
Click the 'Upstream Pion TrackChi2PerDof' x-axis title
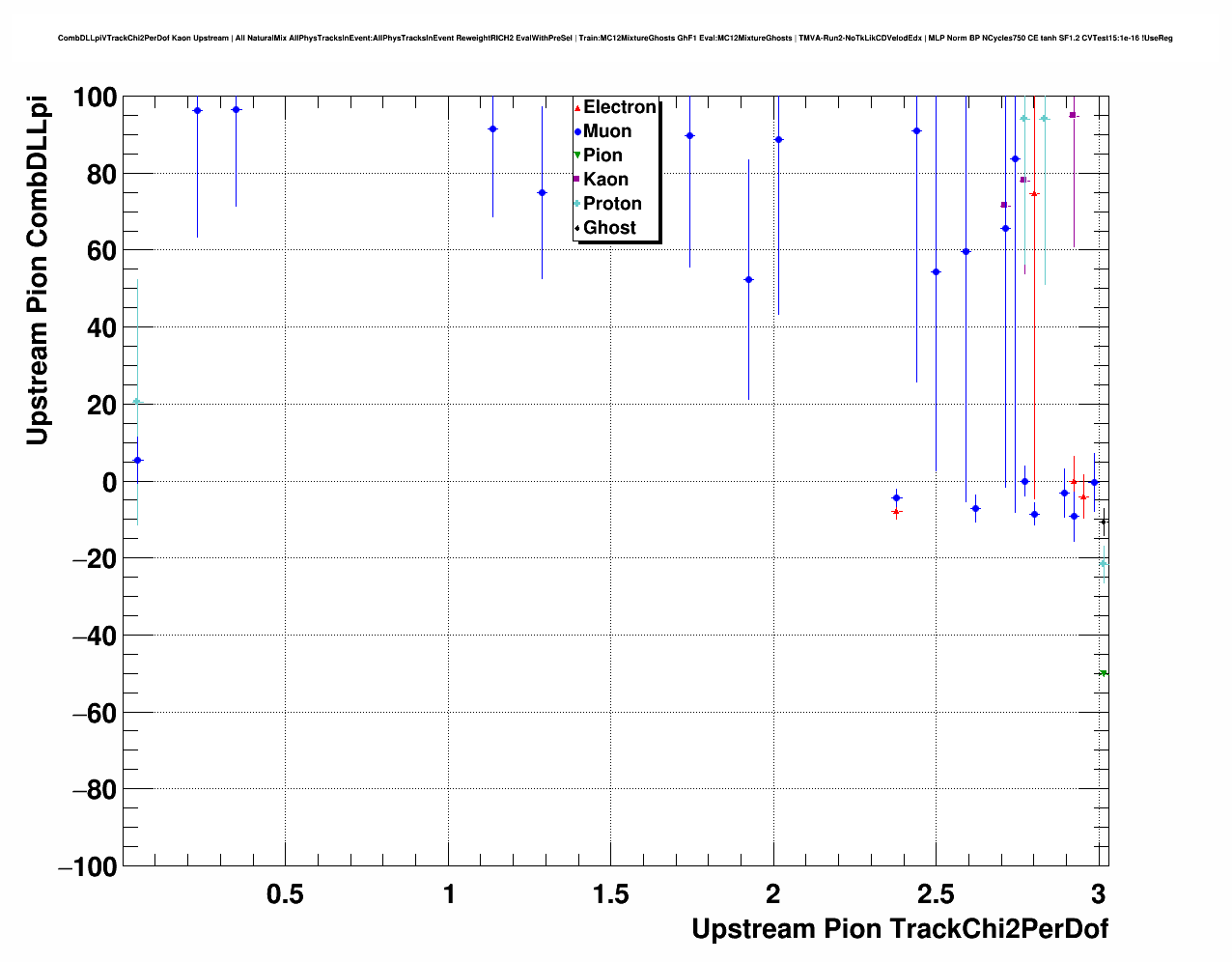899,929
